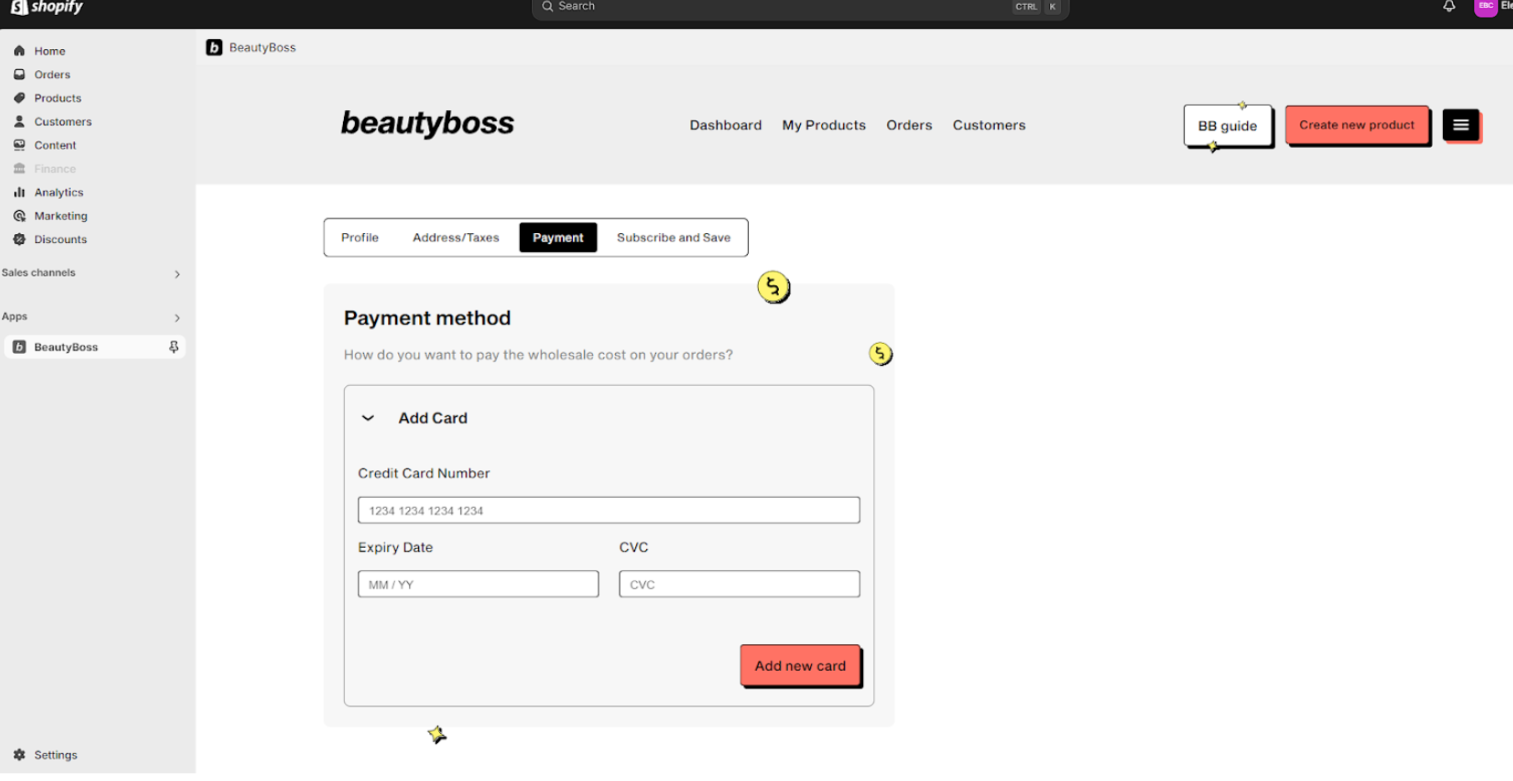Click the Discounts badge icon
The width and height of the screenshot is (1513, 781).
coord(19,239)
